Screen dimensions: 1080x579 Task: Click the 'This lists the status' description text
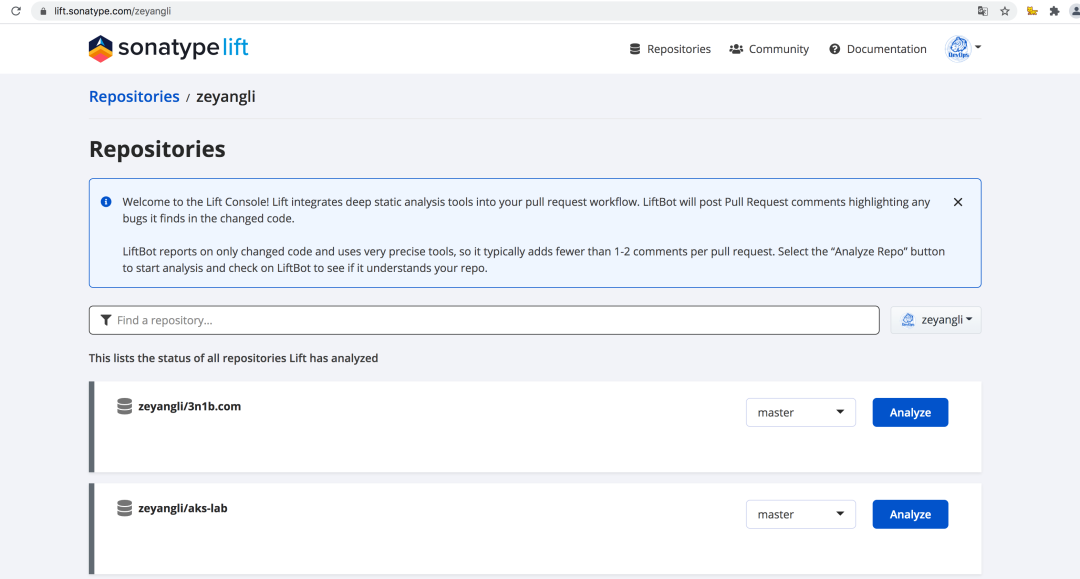(233, 358)
